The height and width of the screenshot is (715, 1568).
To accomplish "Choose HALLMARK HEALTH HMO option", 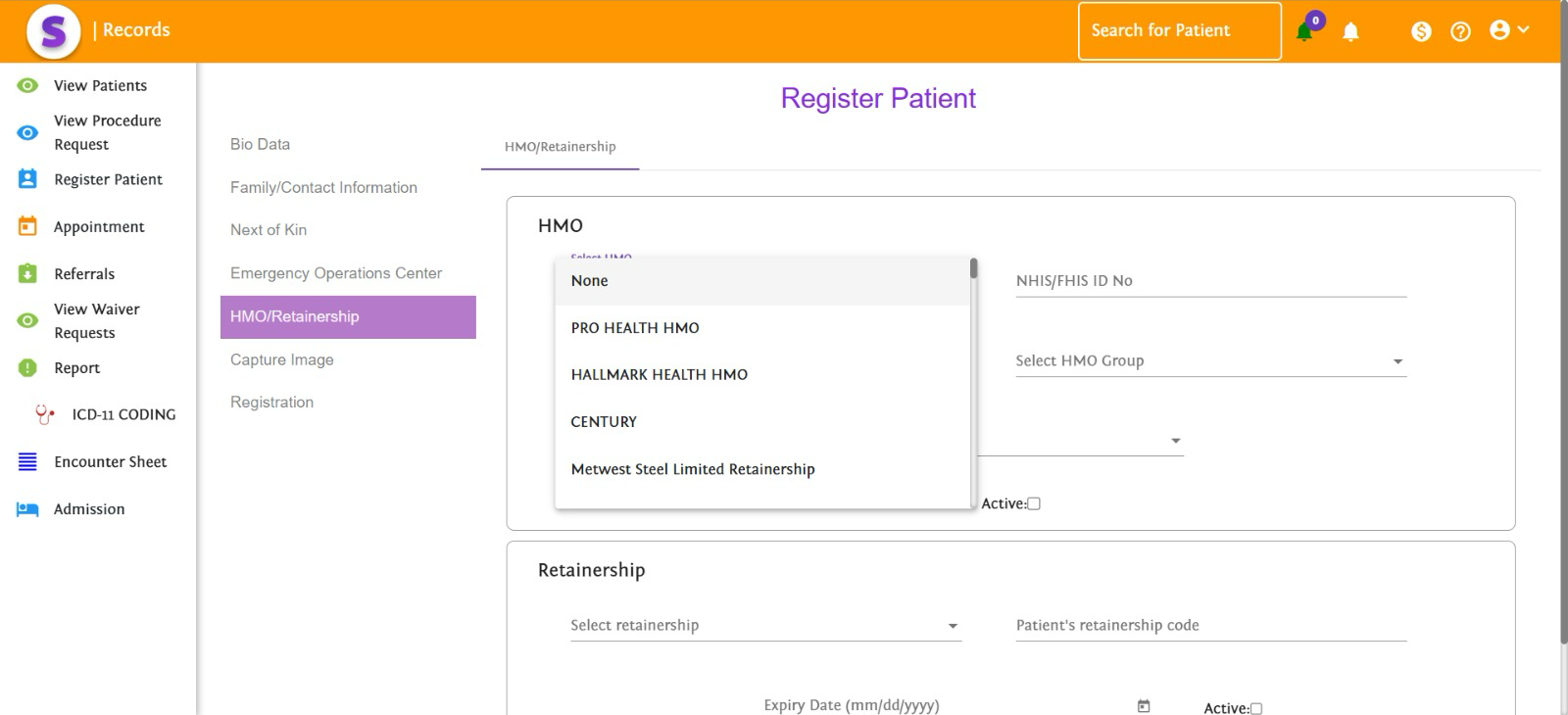I will click(x=762, y=375).
